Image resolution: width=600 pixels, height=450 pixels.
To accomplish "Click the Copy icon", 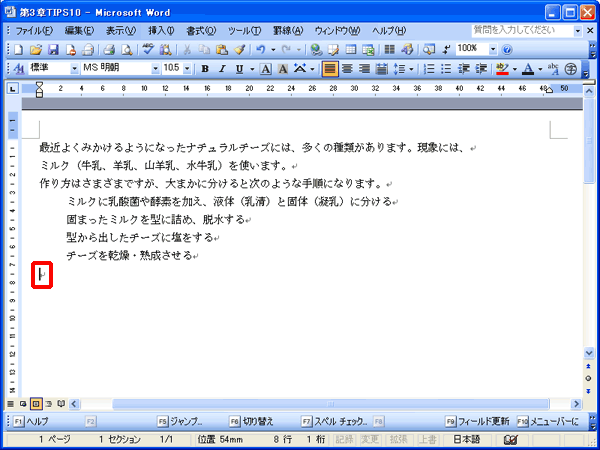I will coord(204,49).
